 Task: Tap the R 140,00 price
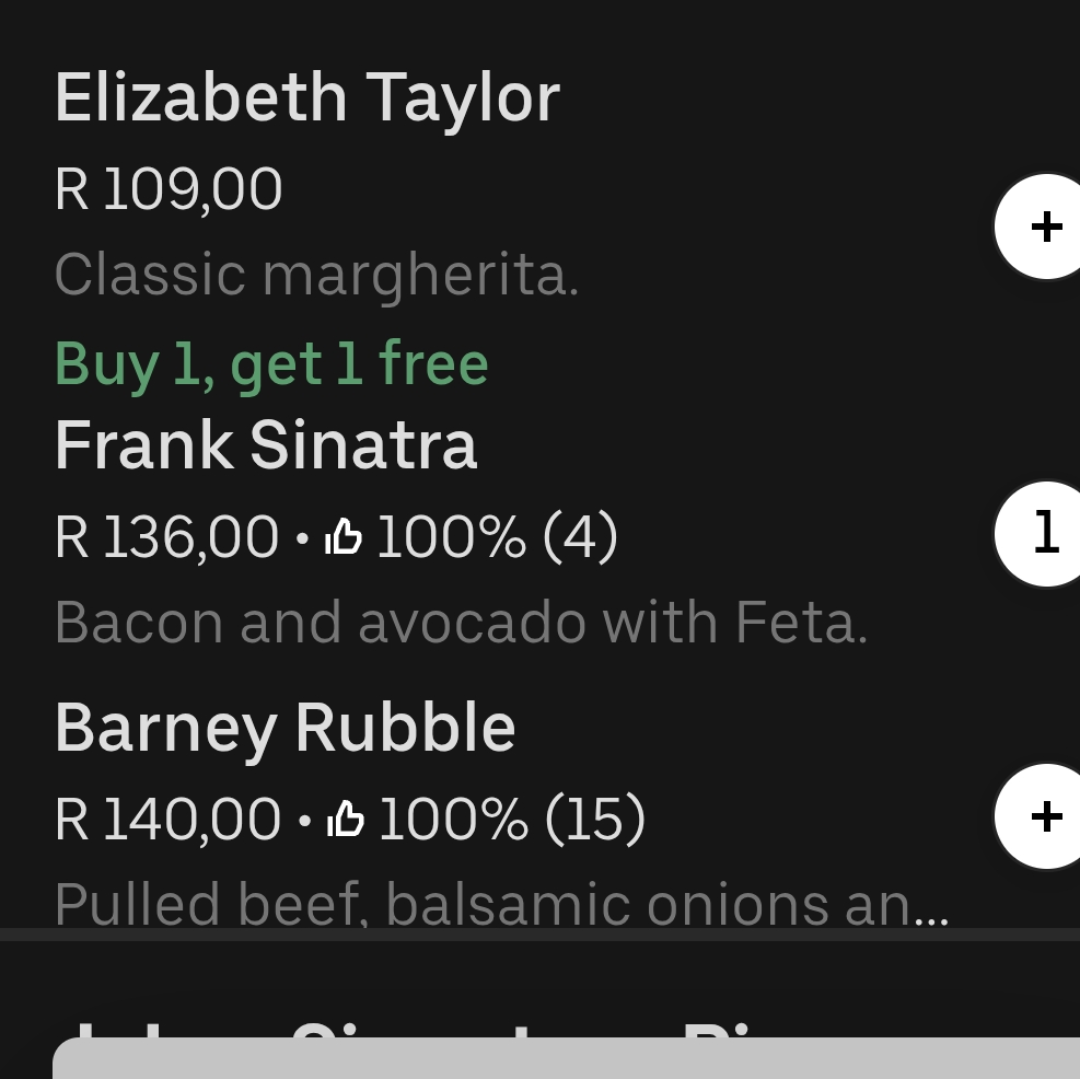point(167,819)
